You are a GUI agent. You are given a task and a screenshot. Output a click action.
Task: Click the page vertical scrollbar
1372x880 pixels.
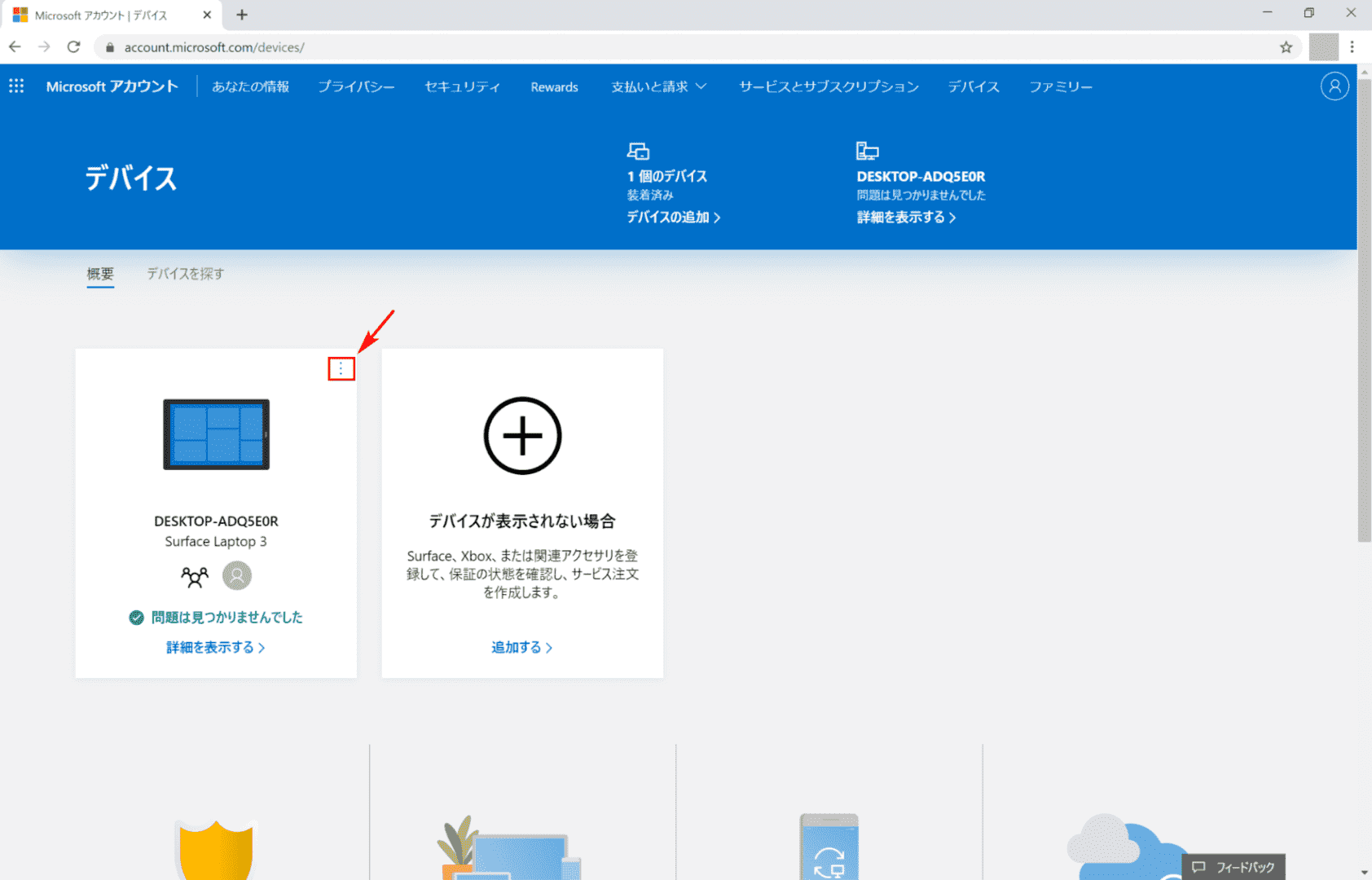[x=1365, y=310]
